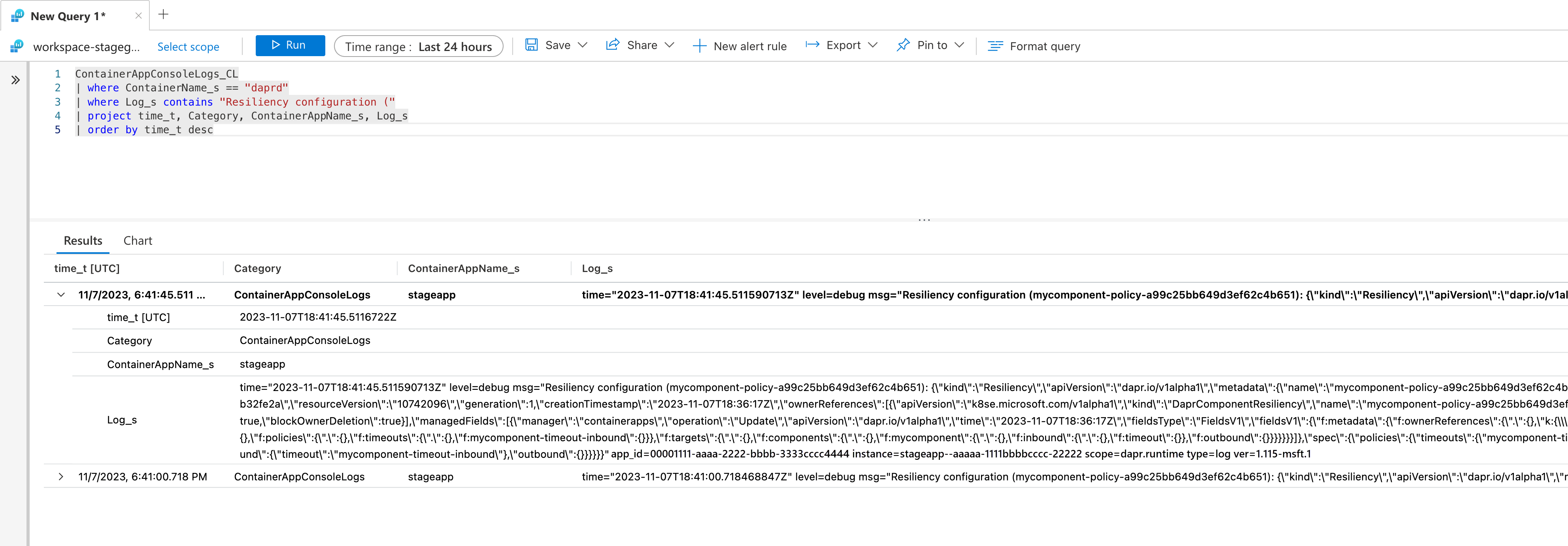Click the workspace-stageg scope selector
1568x546 pixels.
point(86,46)
